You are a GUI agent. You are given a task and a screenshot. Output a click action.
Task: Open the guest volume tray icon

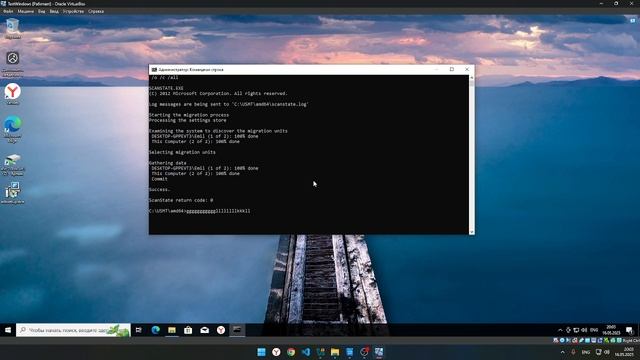[x=584, y=330]
